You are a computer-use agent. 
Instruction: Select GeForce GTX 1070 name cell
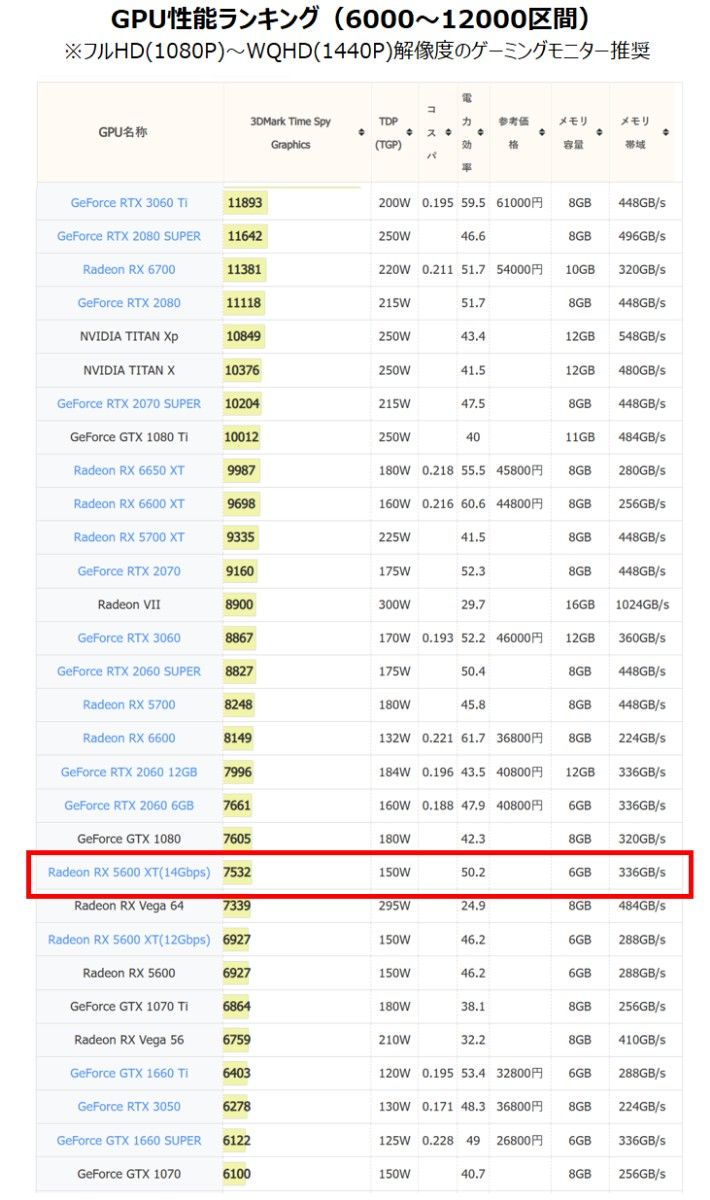click(x=130, y=1174)
